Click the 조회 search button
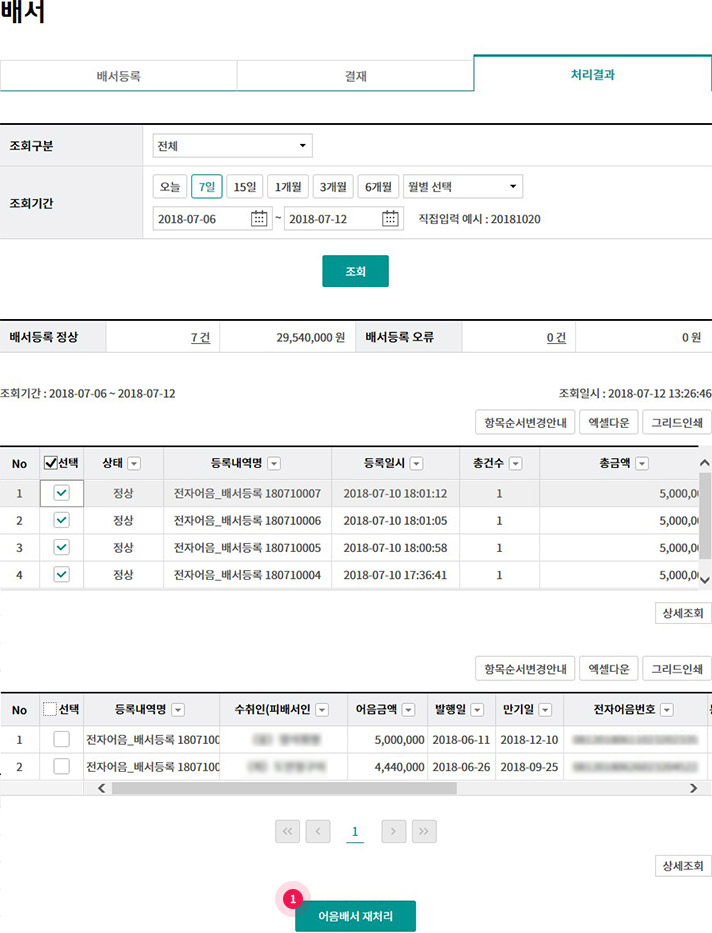Screen dimensions: 712x933 [x=355, y=271]
